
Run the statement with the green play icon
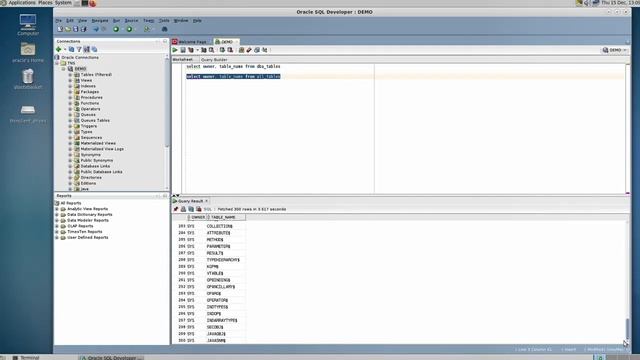175,50
